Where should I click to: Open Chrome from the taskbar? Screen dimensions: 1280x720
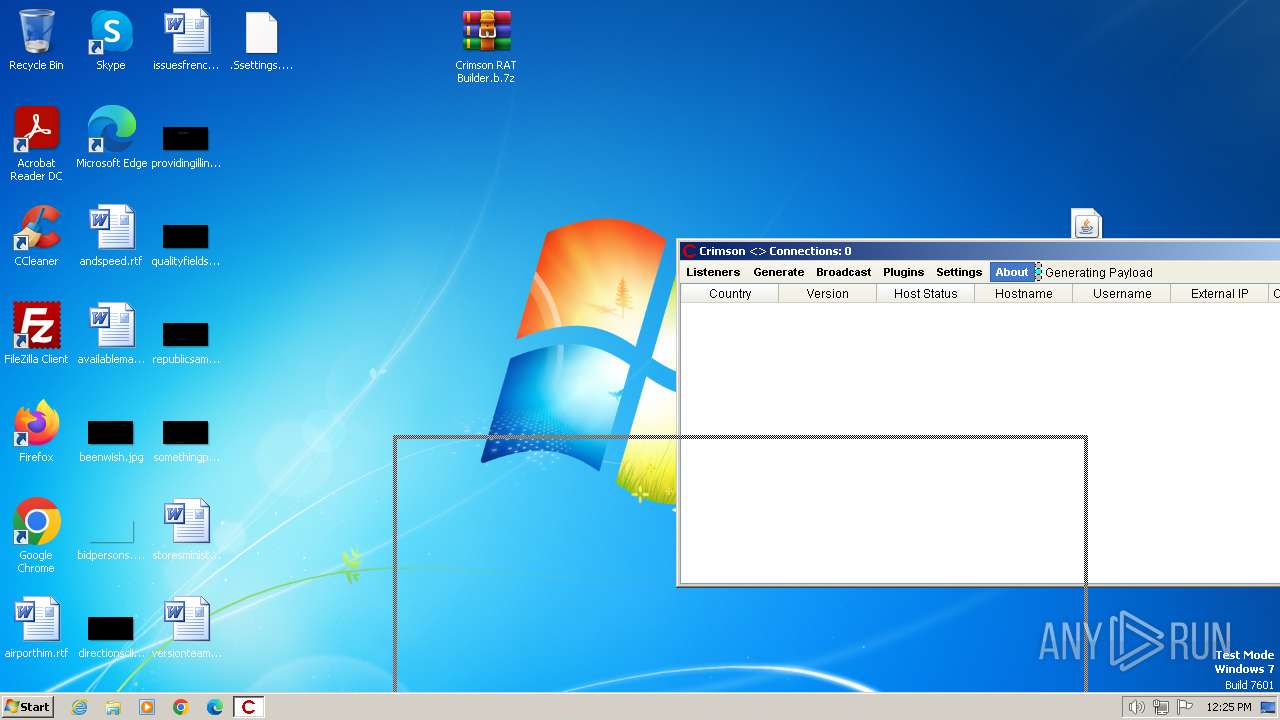click(181, 707)
